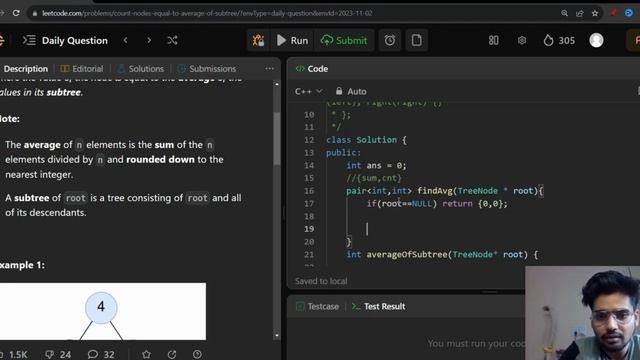Click the browser address bar URL
The width and height of the screenshot is (640, 360).
(207, 13)
